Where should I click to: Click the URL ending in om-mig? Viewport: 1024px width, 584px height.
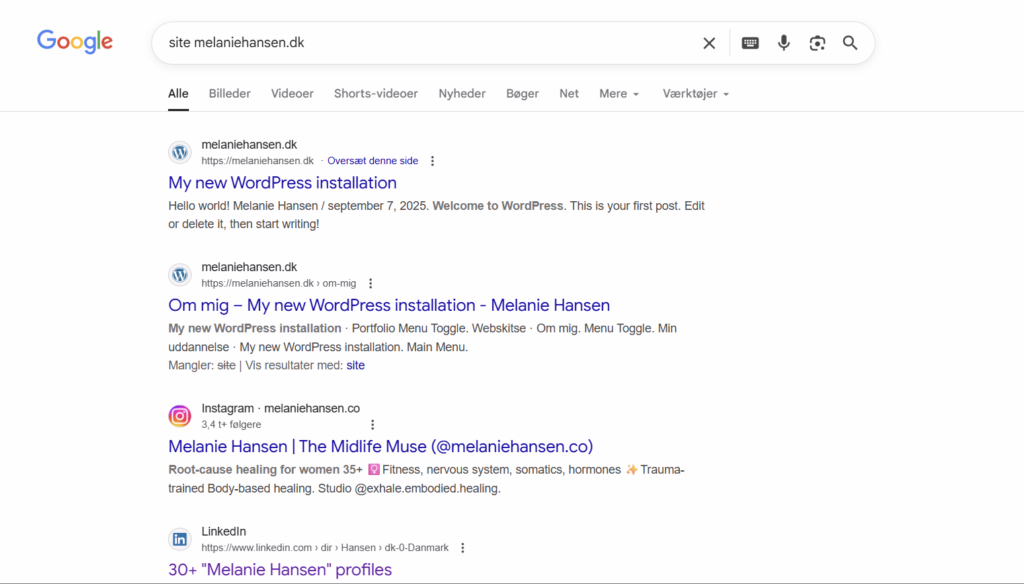click(x=279, y=284)
